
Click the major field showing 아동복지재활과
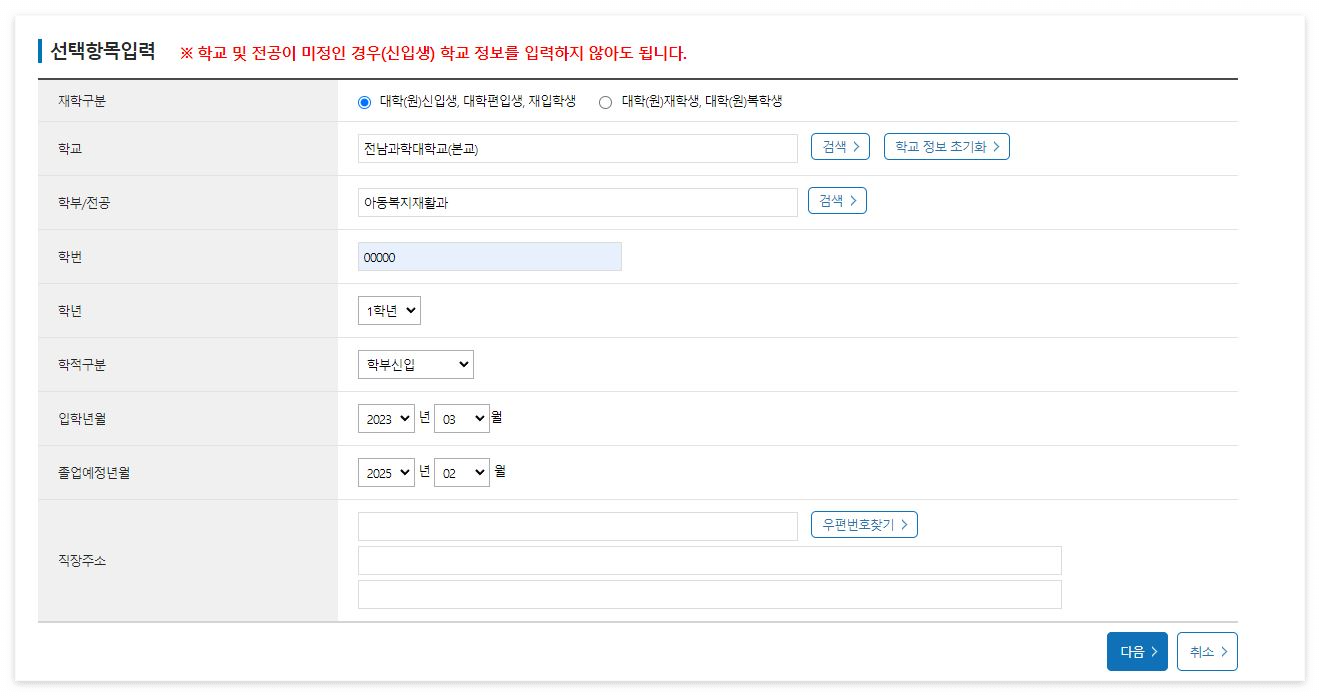tap(575, 202)
